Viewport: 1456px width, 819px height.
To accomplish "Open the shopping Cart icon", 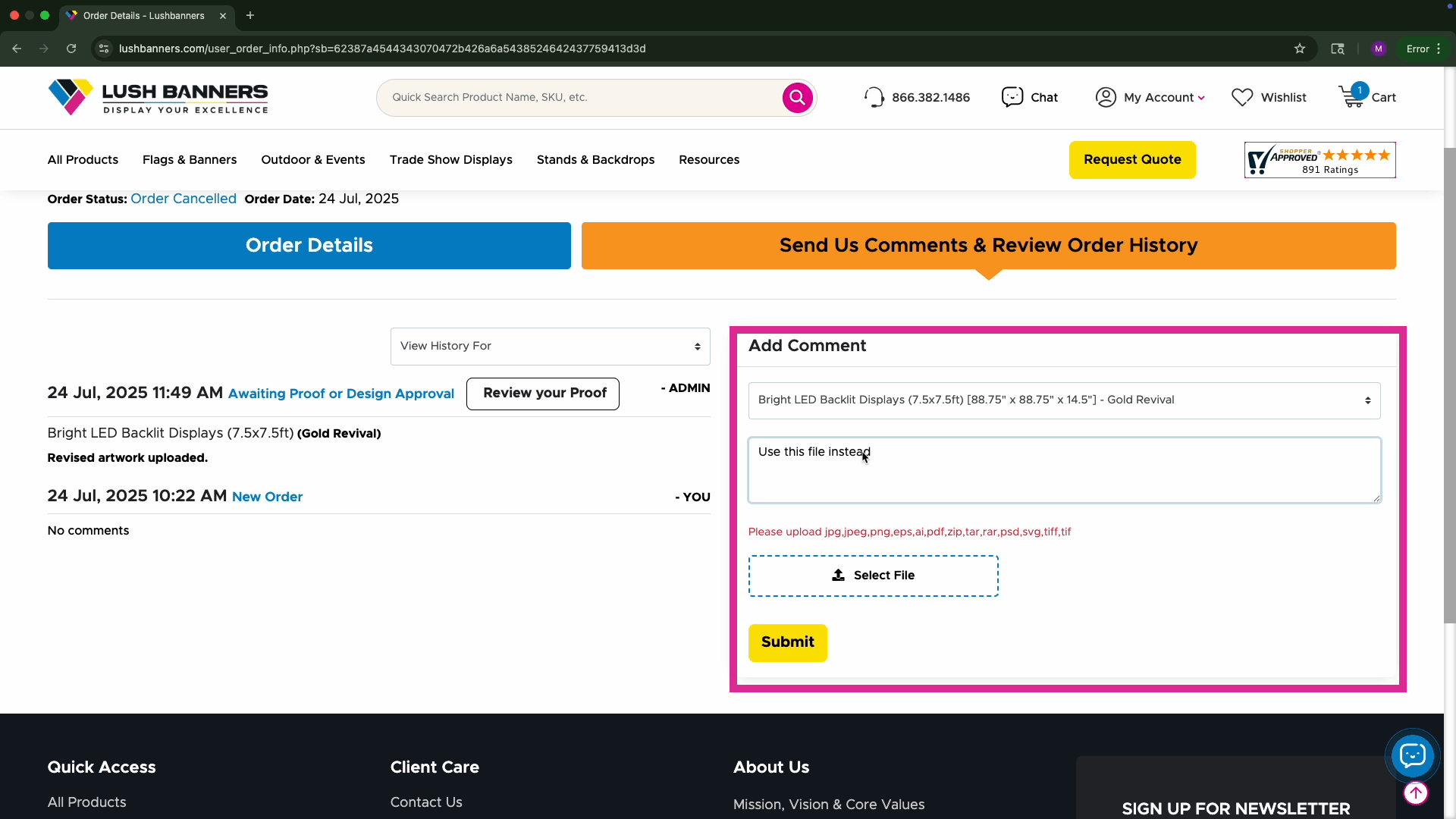I will point(1351,97).
